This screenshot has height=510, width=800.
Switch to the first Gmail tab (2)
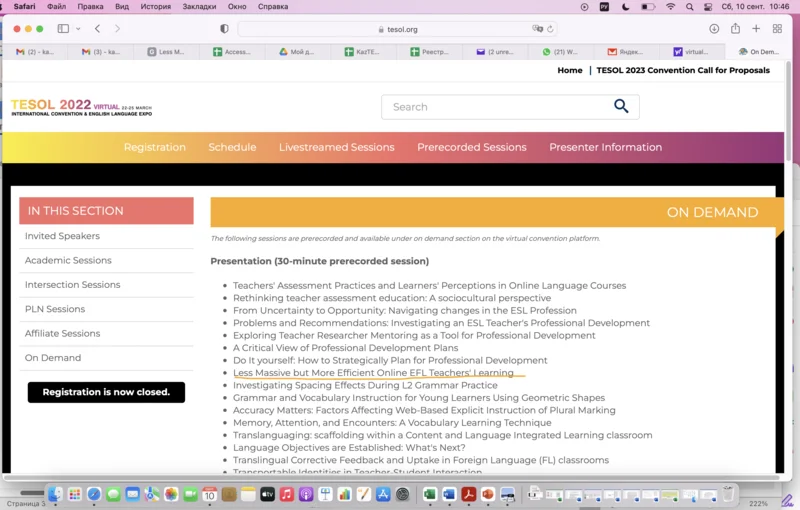pos(35,52)
